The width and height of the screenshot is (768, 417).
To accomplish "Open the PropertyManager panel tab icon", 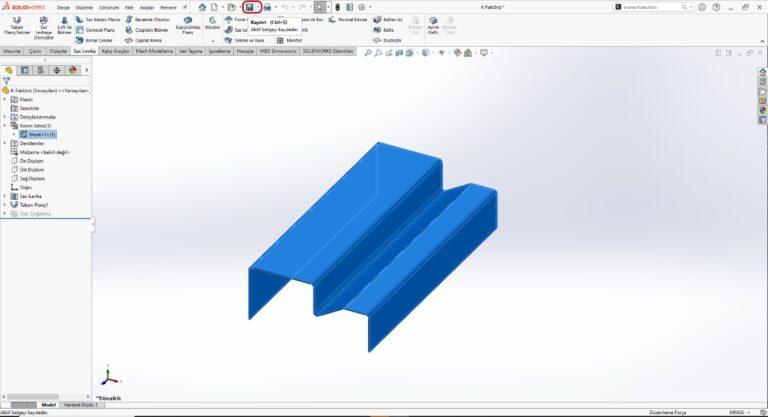I will (25, 70).
